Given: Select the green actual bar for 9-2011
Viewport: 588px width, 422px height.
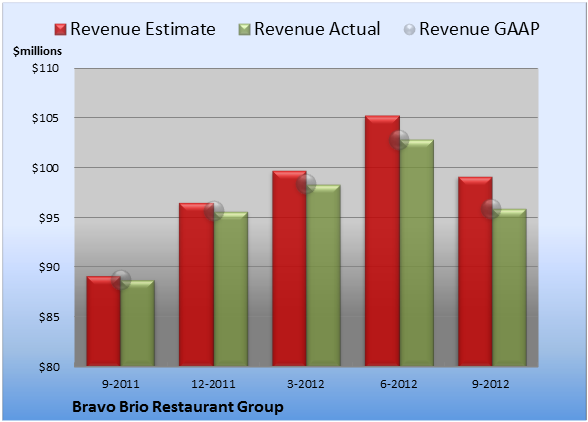Looking at the screenshot, I should (x=138, y=323).
